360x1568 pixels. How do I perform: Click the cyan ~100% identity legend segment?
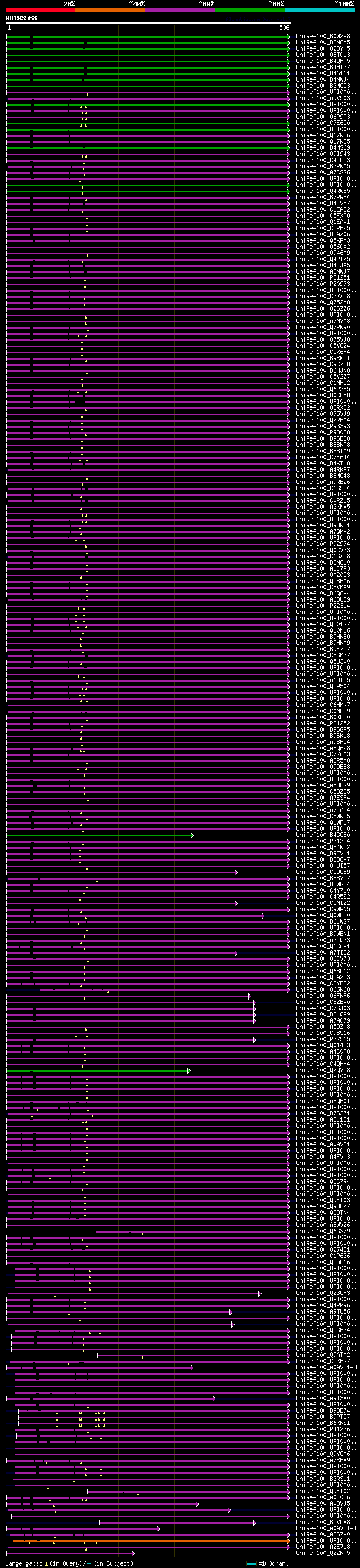click(319, 10)
